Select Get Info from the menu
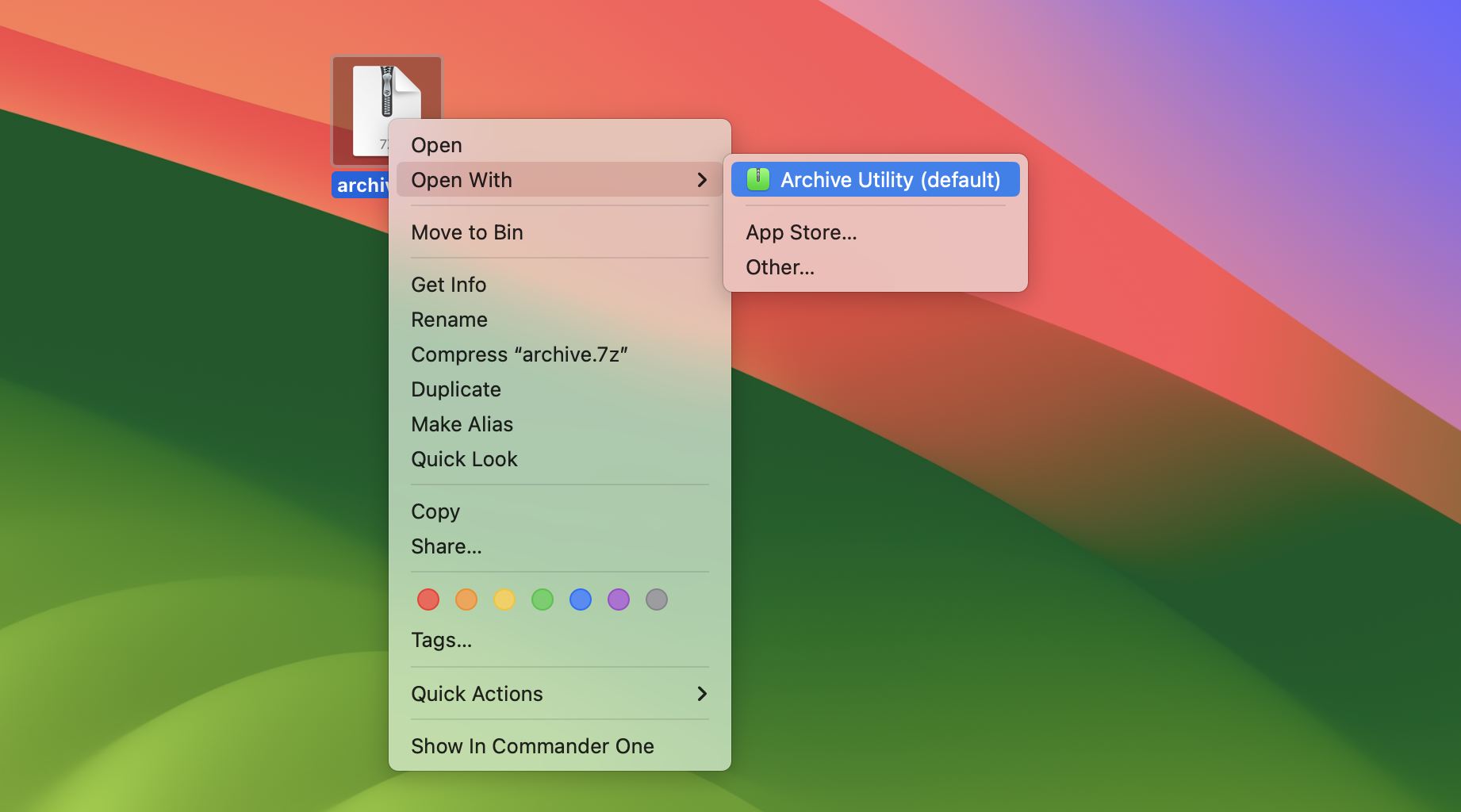The image size is (1461, 812). (x=559, y=285)
